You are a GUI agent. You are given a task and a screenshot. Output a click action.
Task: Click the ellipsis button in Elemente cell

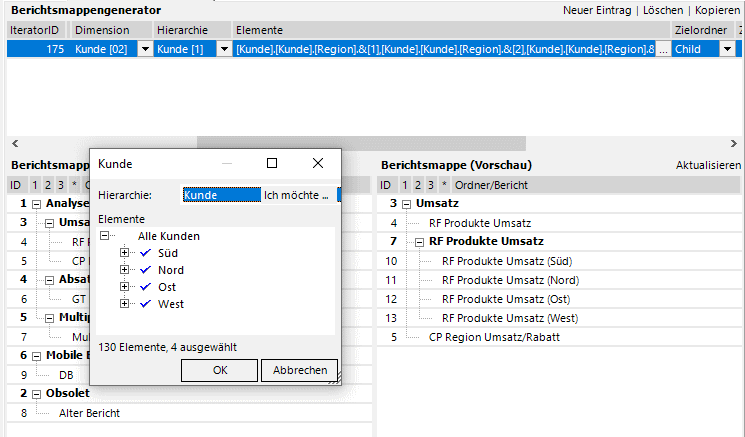(662, 49)
